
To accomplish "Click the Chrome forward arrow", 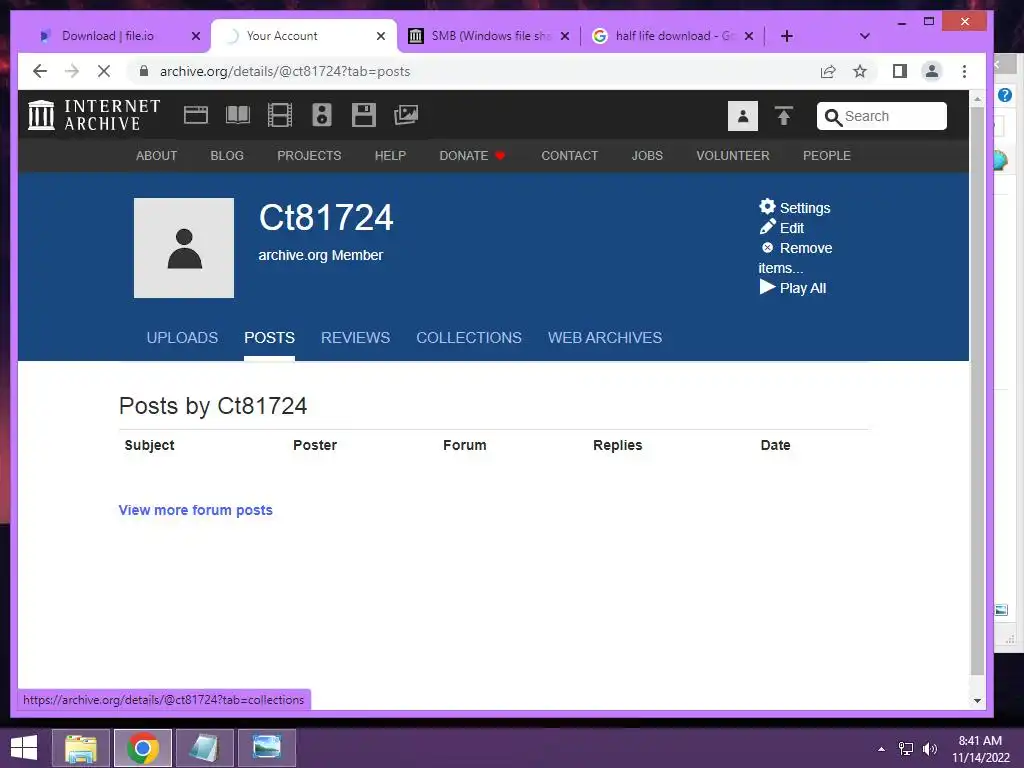I will pyautogui.click(x=72, y=71).
